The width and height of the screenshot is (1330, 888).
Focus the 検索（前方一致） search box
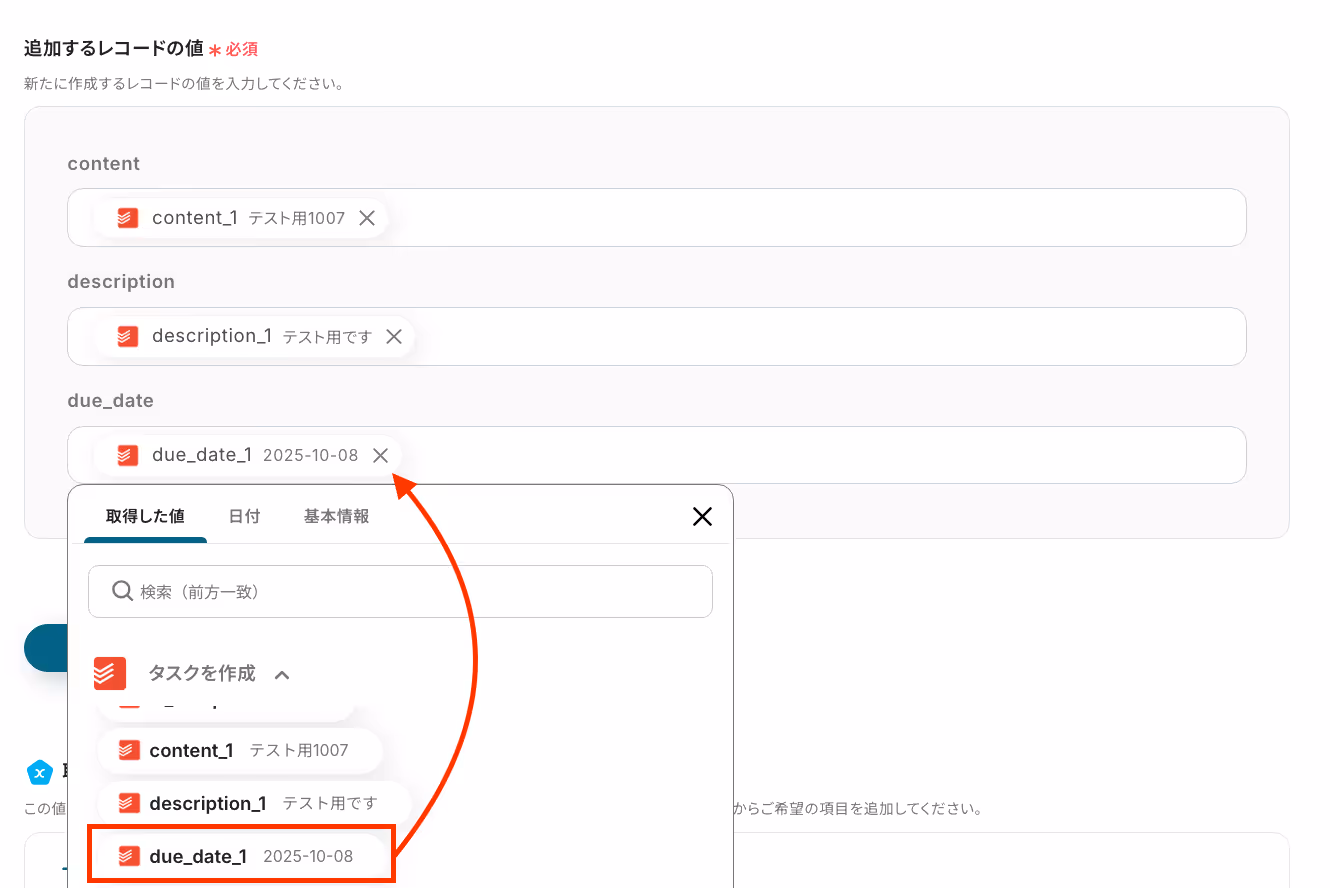[400, 591]
